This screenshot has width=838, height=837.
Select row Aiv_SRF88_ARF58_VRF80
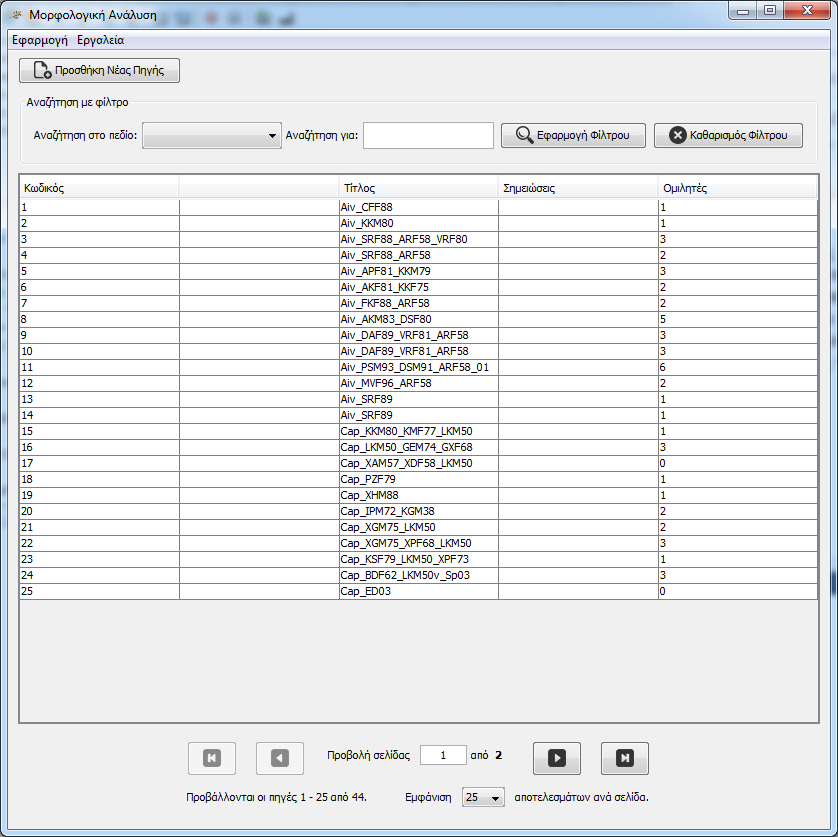(418, 239)
